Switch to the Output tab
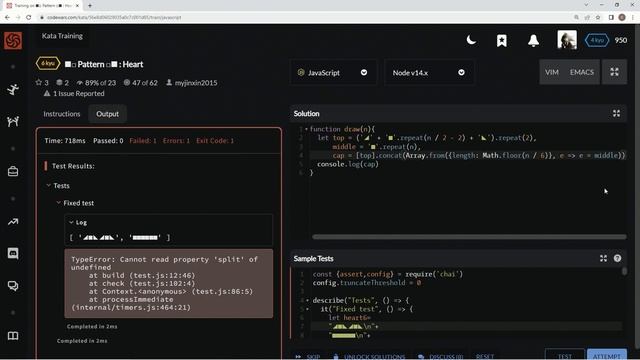 pos(107,114)
